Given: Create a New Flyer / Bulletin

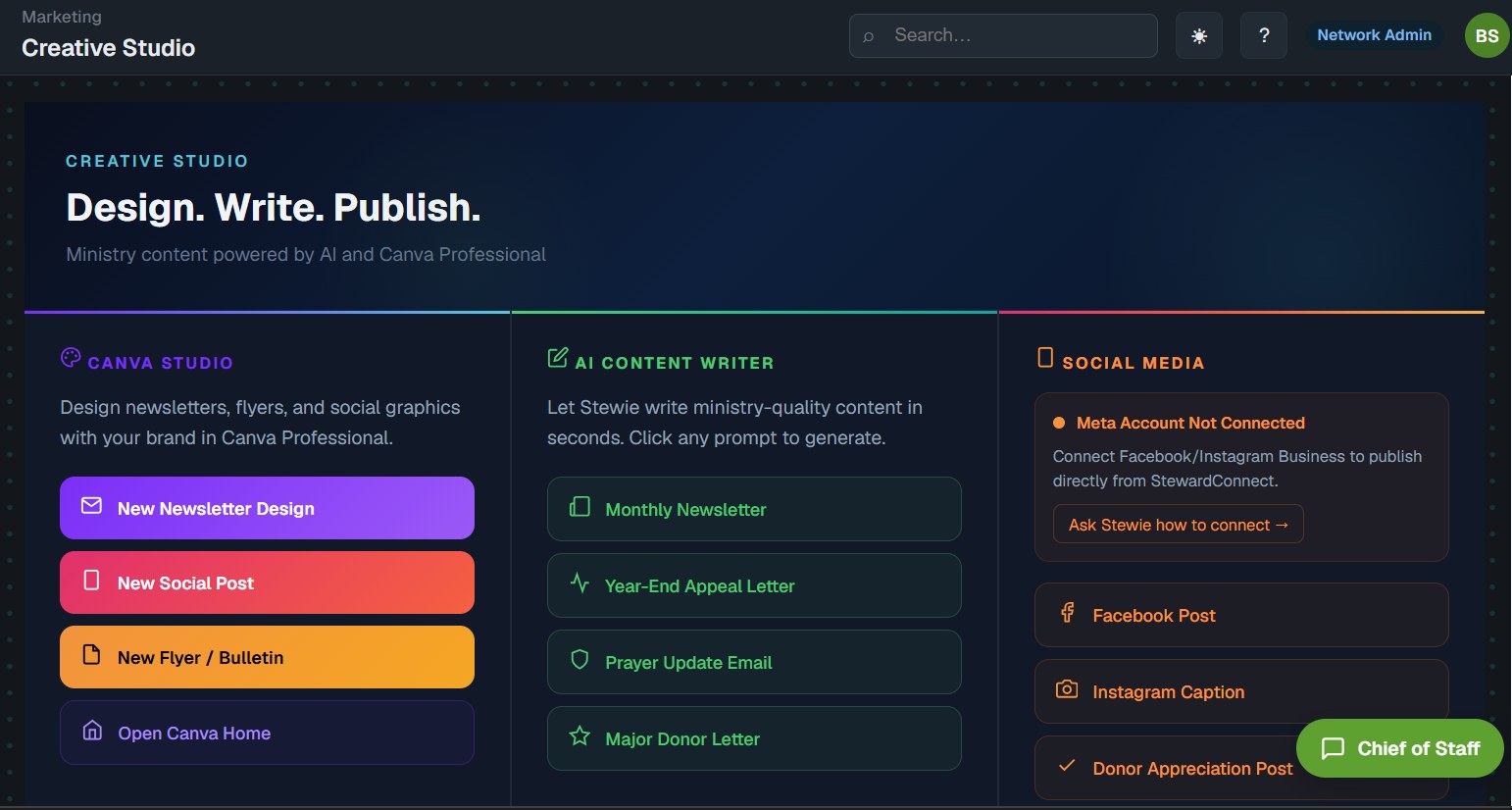Looking at the screenshot, I should (267, 657).
